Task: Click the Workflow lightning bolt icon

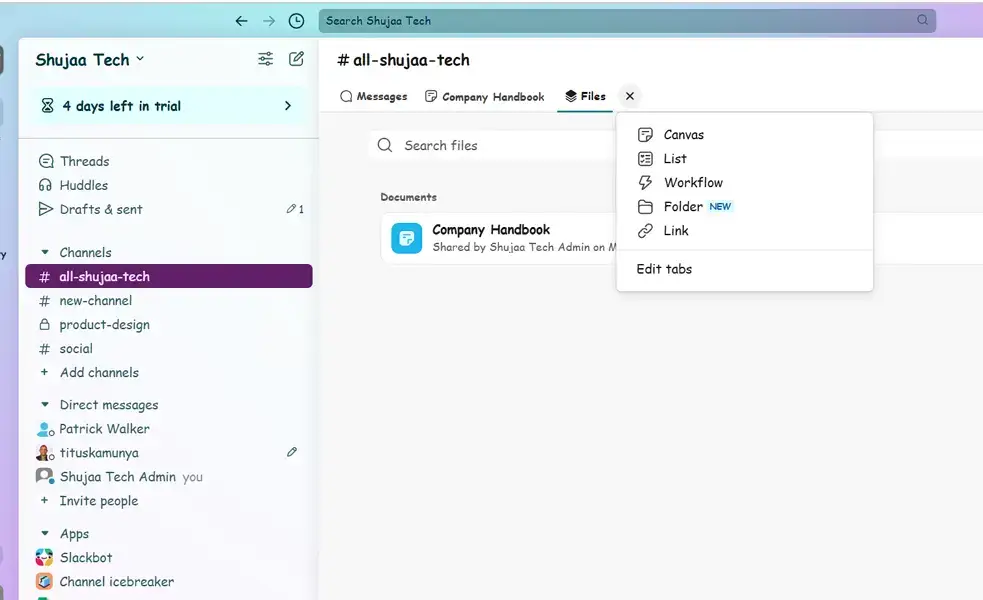Action: [645, 182]
